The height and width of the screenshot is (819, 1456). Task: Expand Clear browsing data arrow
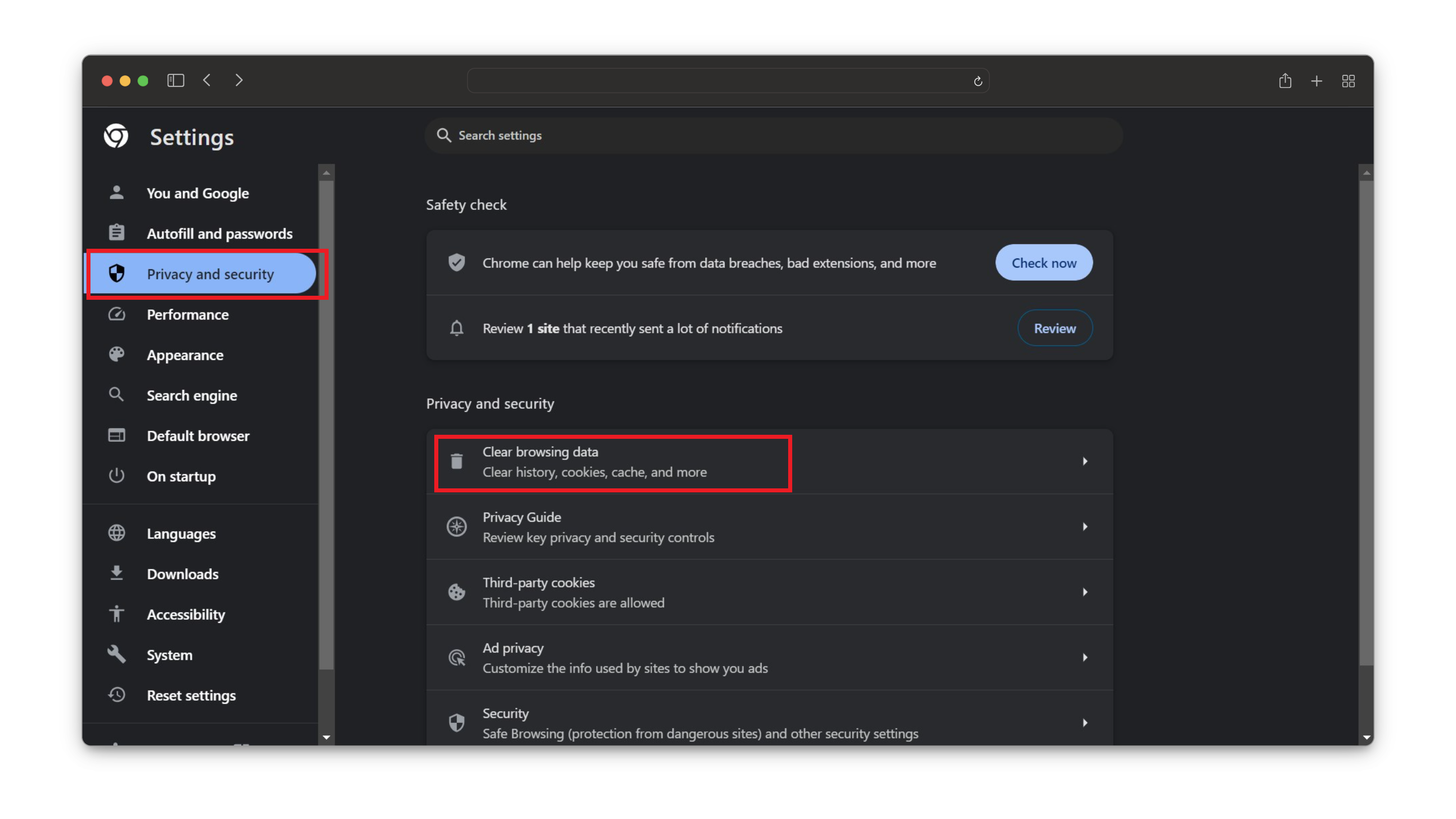tap(1084, 461)
